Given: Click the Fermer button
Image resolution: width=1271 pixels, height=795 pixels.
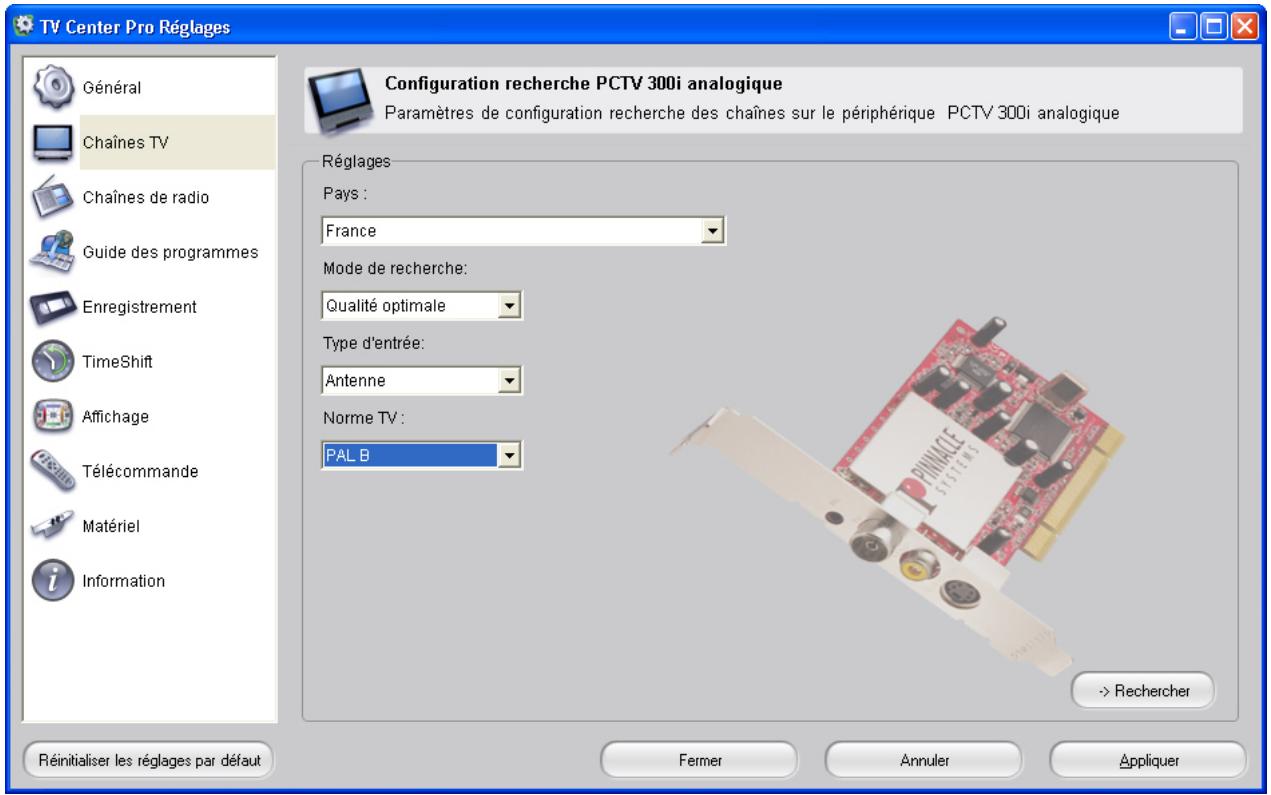Looking at the screenshot, I should [x=699, y=760].
